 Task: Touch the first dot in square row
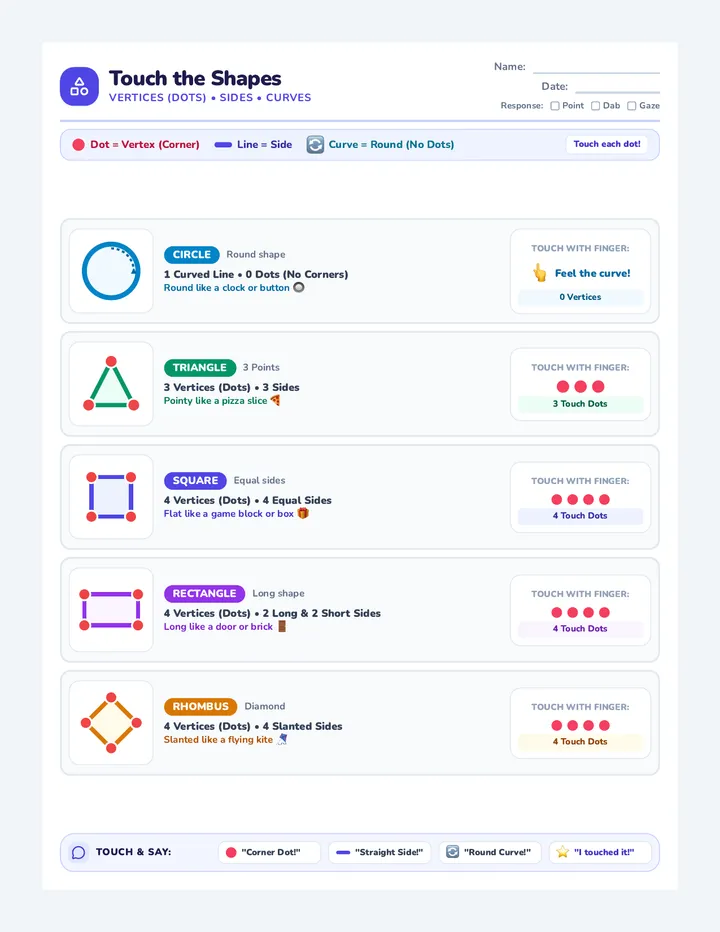point(556,499)
